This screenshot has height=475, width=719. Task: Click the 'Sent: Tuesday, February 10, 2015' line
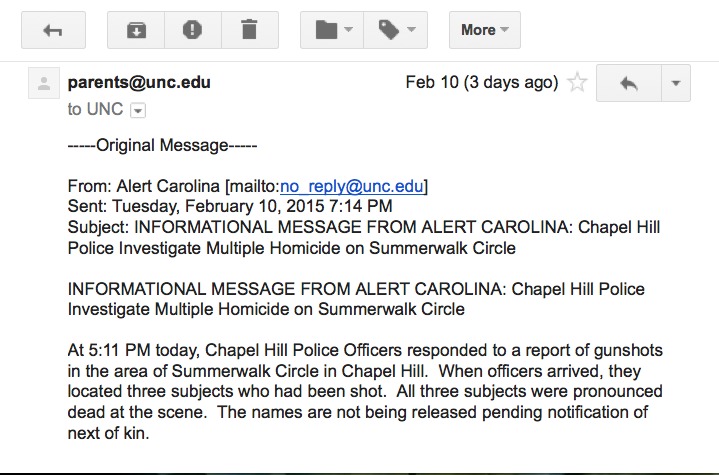[x=230, y=206]
